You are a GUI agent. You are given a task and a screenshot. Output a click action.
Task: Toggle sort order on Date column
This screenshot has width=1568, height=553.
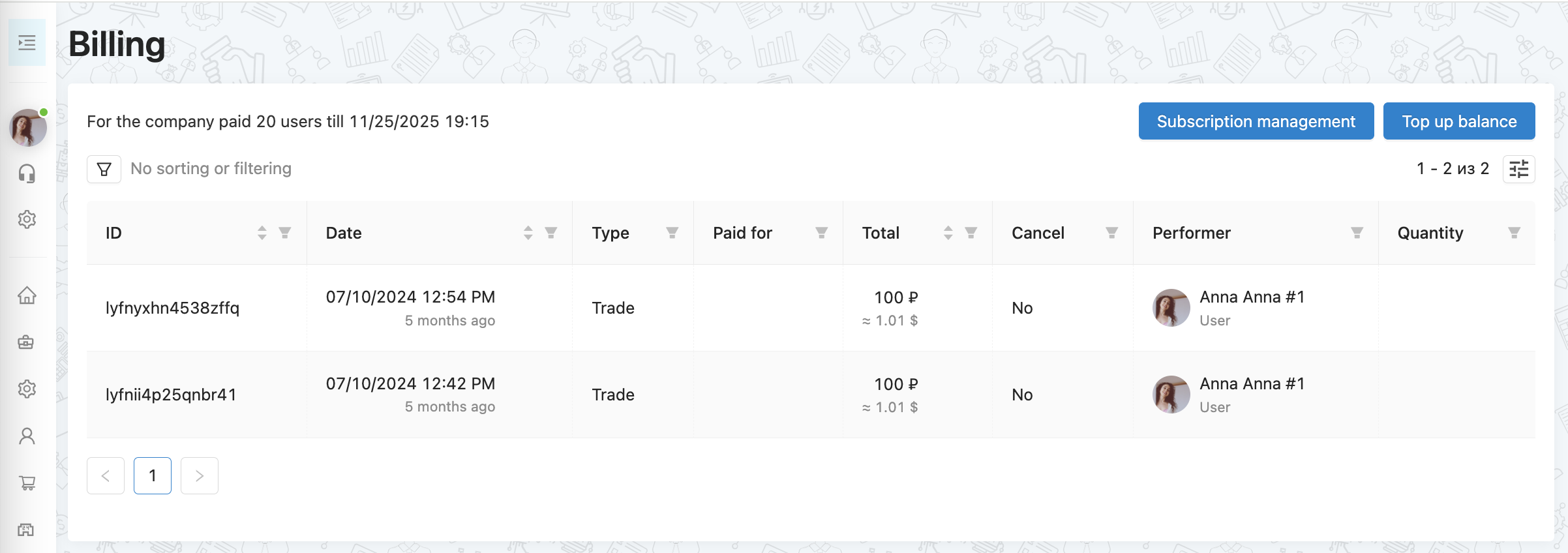[528, 233]
